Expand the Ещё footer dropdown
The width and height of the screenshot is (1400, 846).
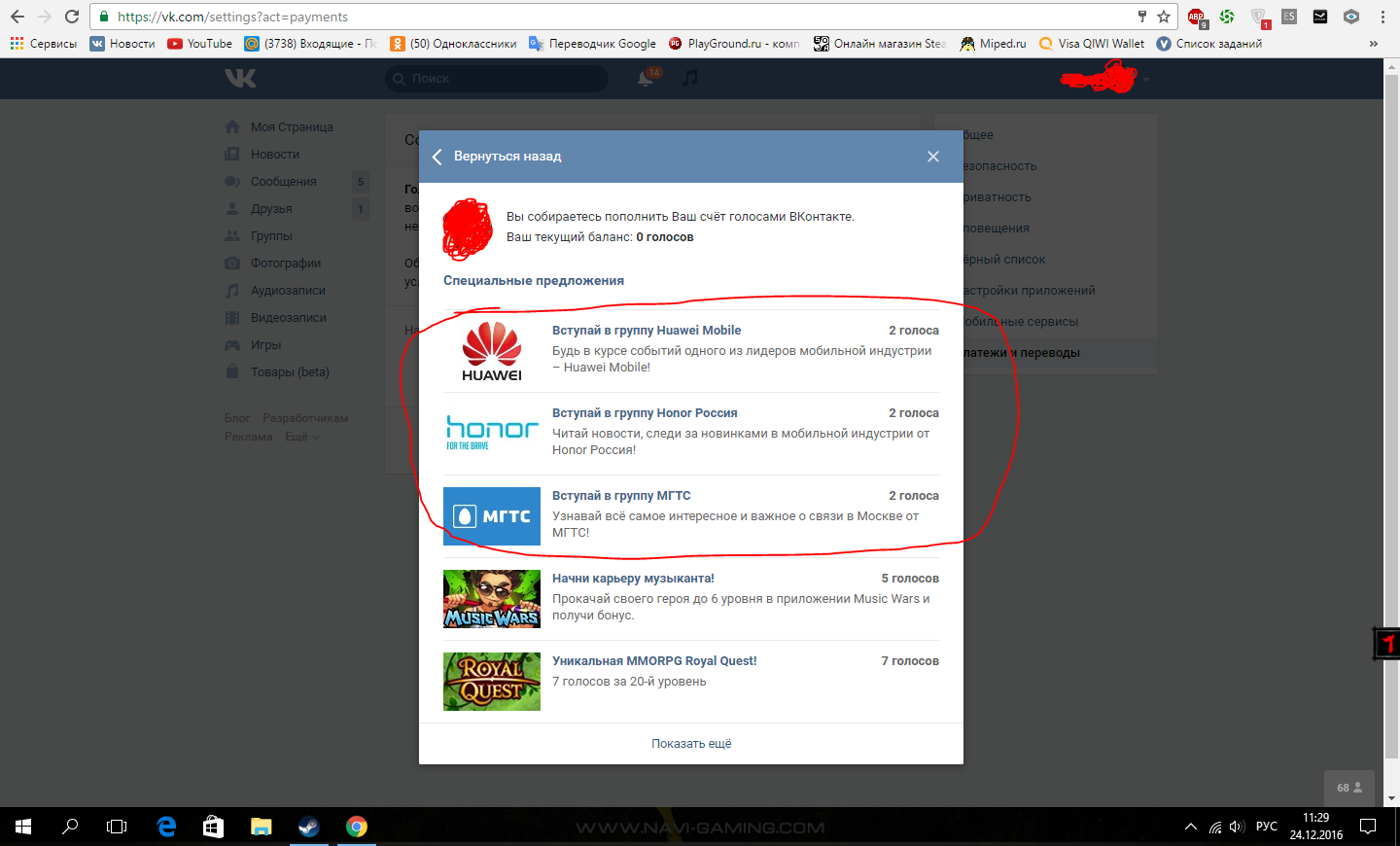coord(301,437)
